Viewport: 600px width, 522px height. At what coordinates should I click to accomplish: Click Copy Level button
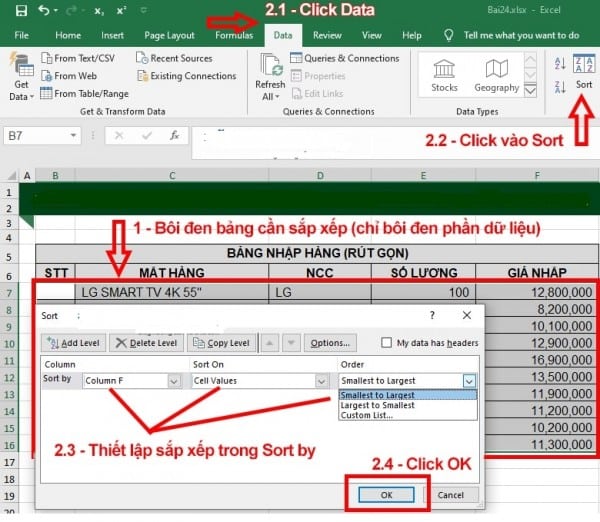point(222,343)
